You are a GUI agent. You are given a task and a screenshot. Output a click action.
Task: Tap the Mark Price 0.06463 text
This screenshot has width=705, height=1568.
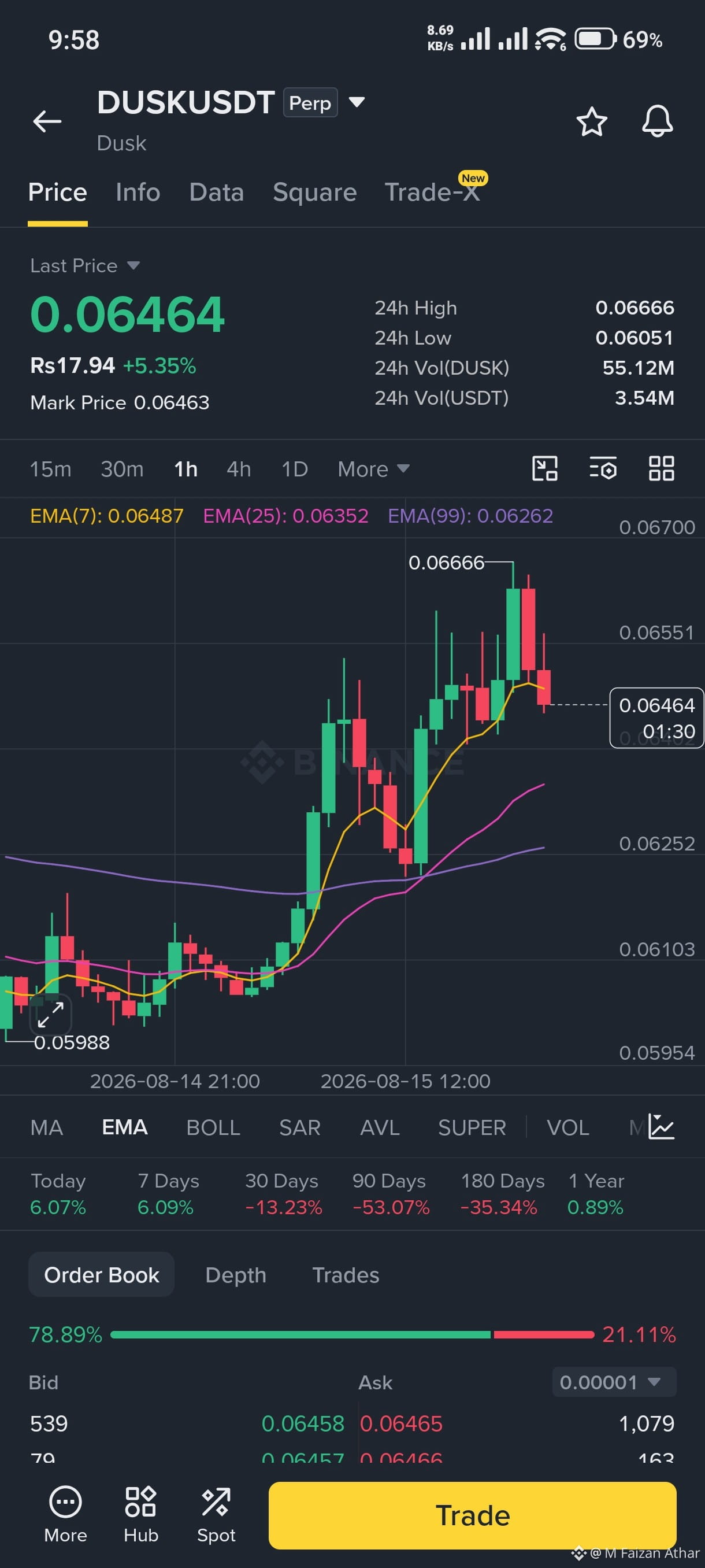120,402
